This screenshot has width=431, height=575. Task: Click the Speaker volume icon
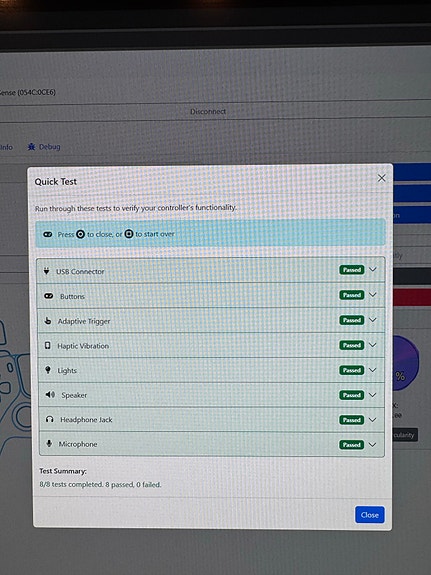point(50,395)
